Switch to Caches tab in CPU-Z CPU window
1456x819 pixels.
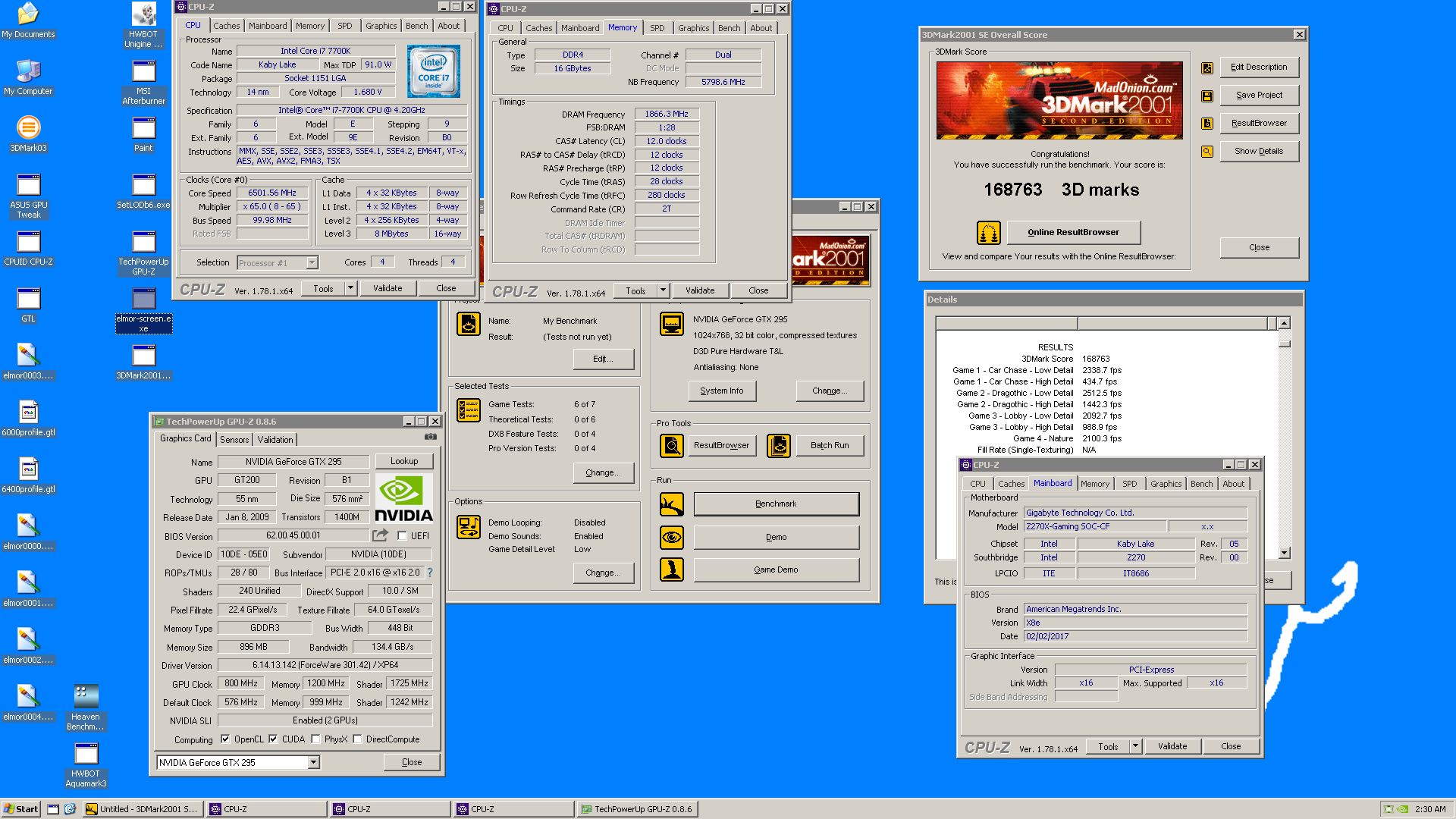226,26
